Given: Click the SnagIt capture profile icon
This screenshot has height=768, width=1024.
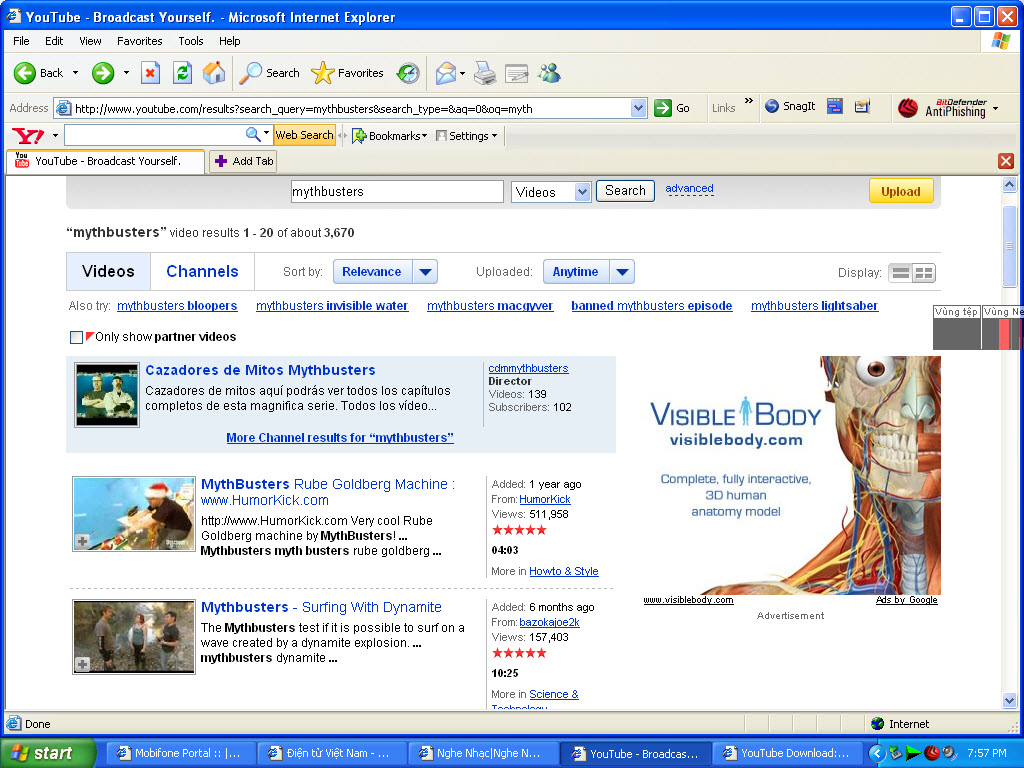Looking at the screenshot, I should pos(862,106).
